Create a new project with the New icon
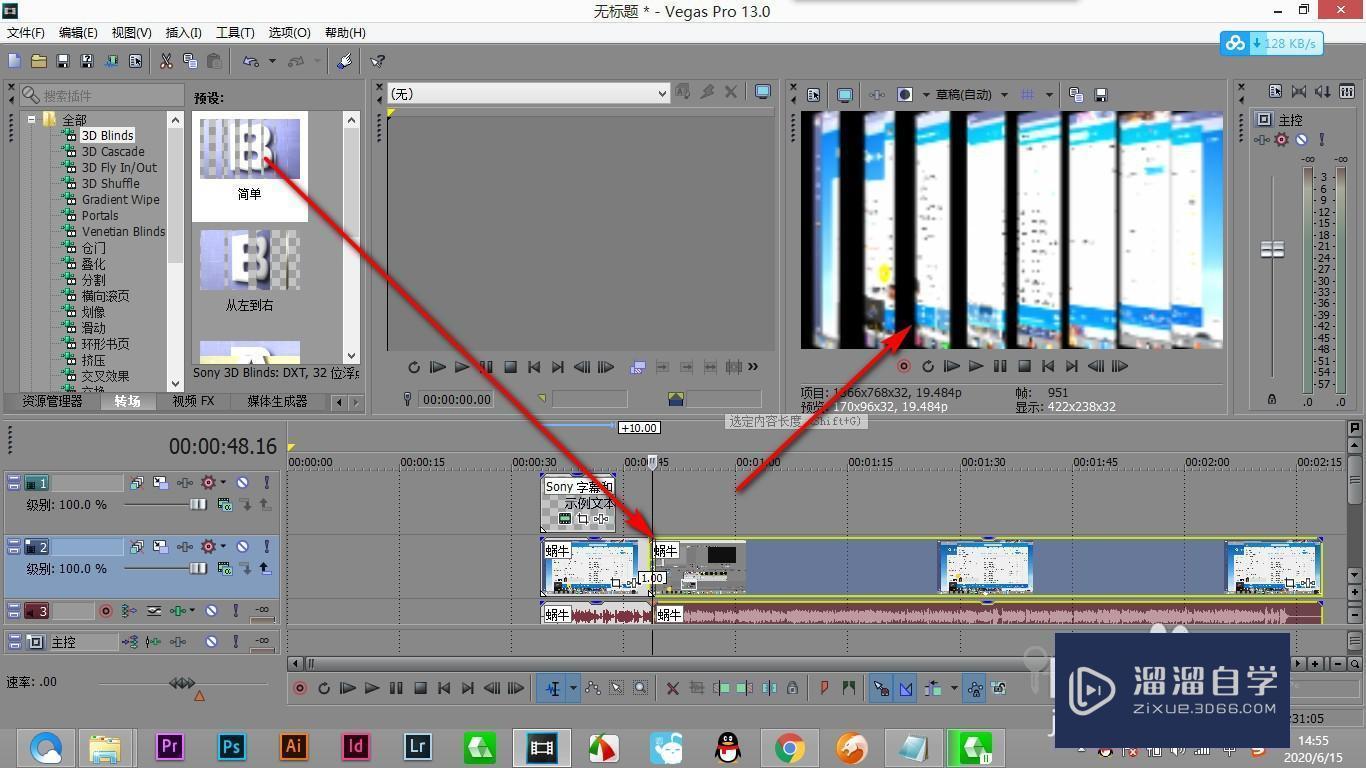1366x768 pixels. point(15,61)
